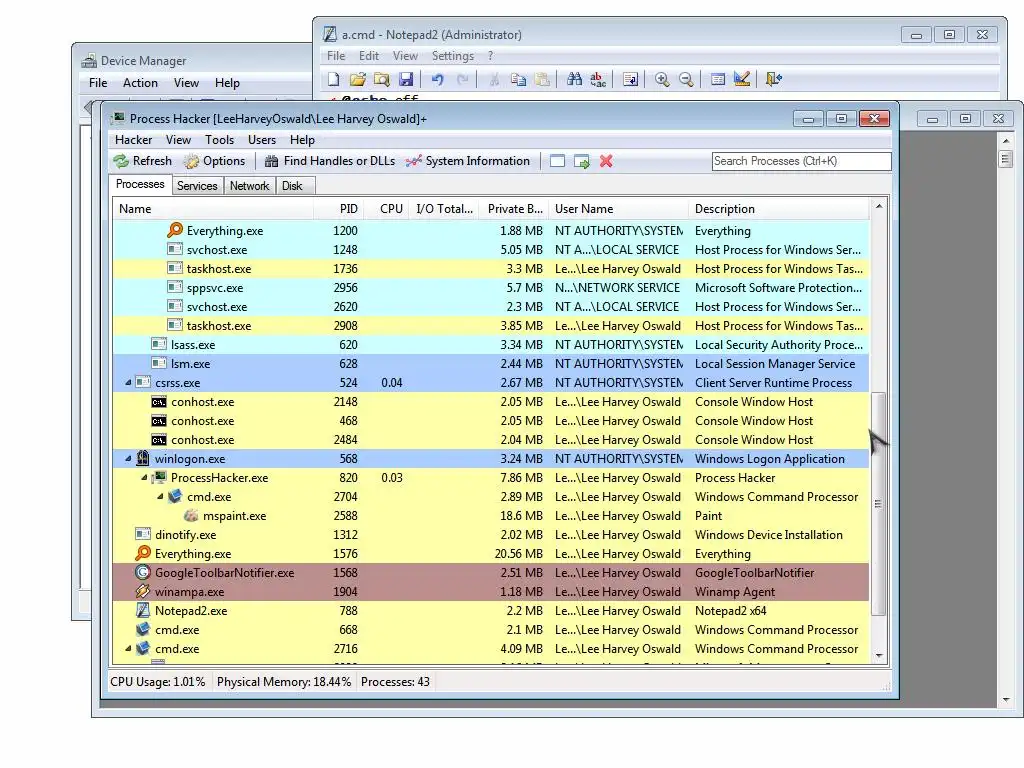Click the Physical Memory status bar entry
1024x768 pixels.
[x=284, y=682]
